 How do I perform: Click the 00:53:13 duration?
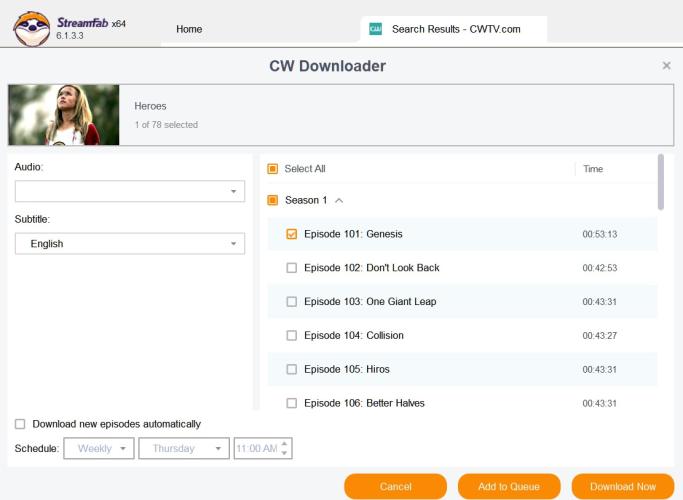(600, 234)
